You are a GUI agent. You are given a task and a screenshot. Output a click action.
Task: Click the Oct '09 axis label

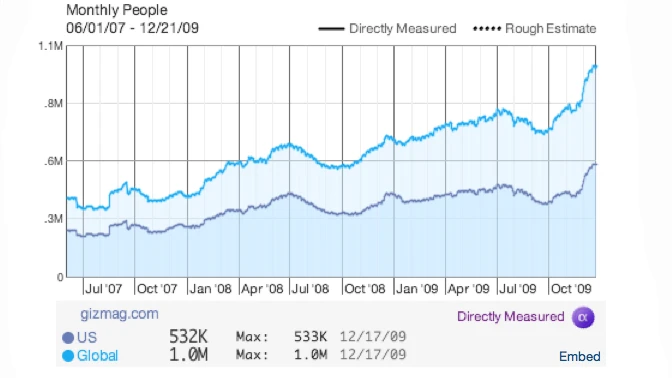click(571, 288)
